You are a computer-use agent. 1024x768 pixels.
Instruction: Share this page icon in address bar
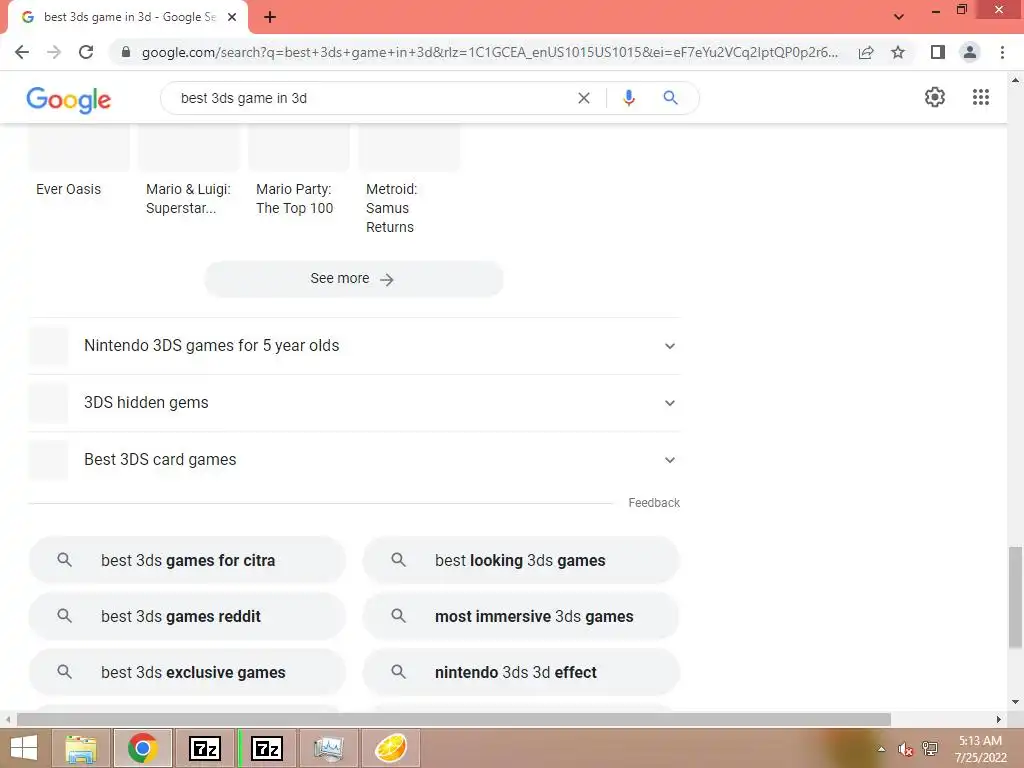[x=866, y=52]
